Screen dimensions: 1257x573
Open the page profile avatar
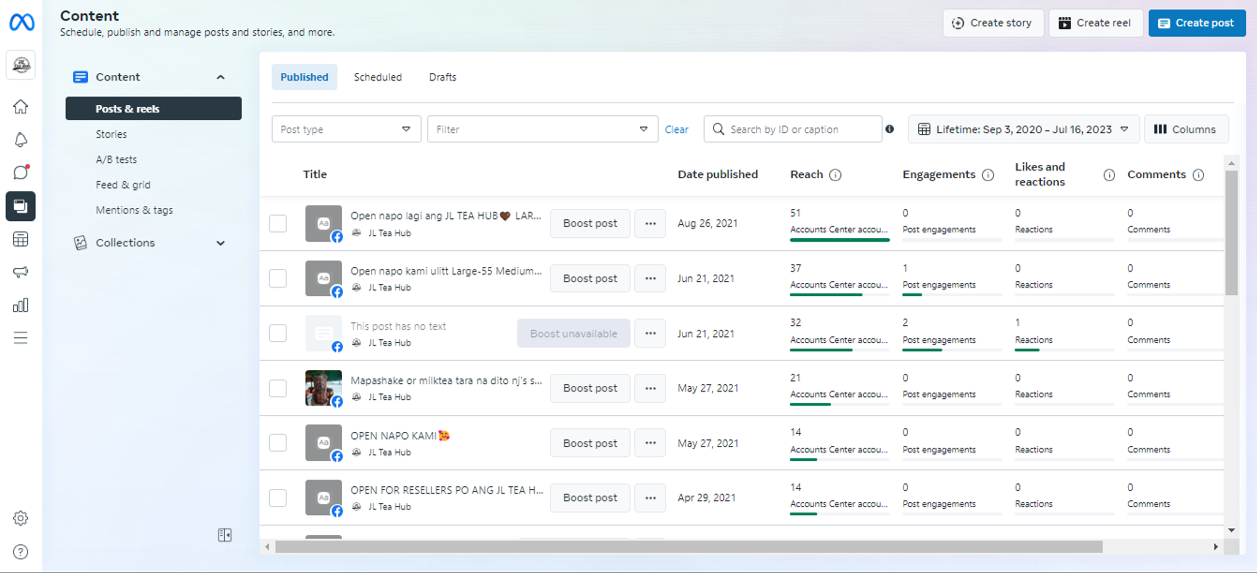21,65
